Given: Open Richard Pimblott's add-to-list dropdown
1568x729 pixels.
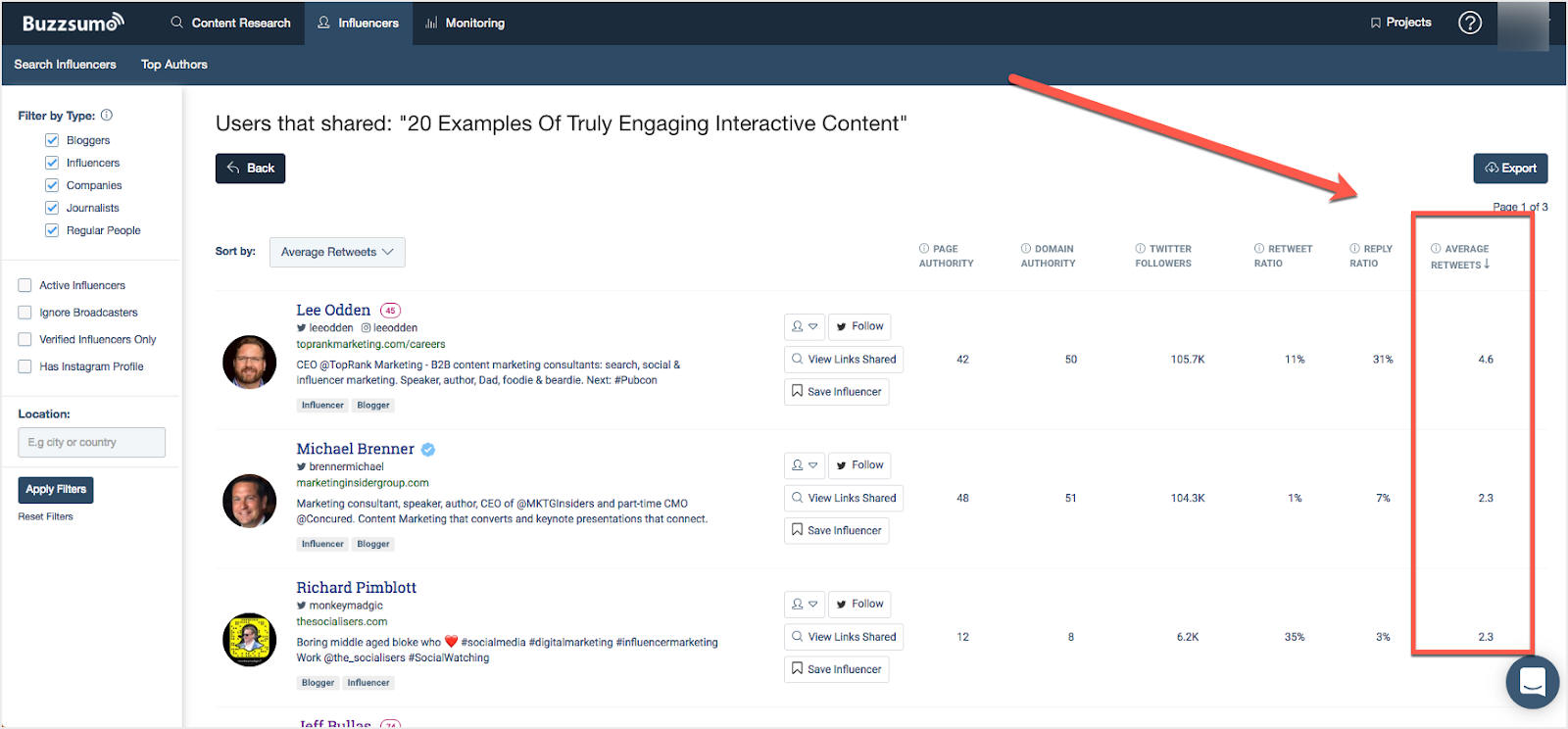Looking at the screenshot, I should pyautogui.click(x=805, y=605).
